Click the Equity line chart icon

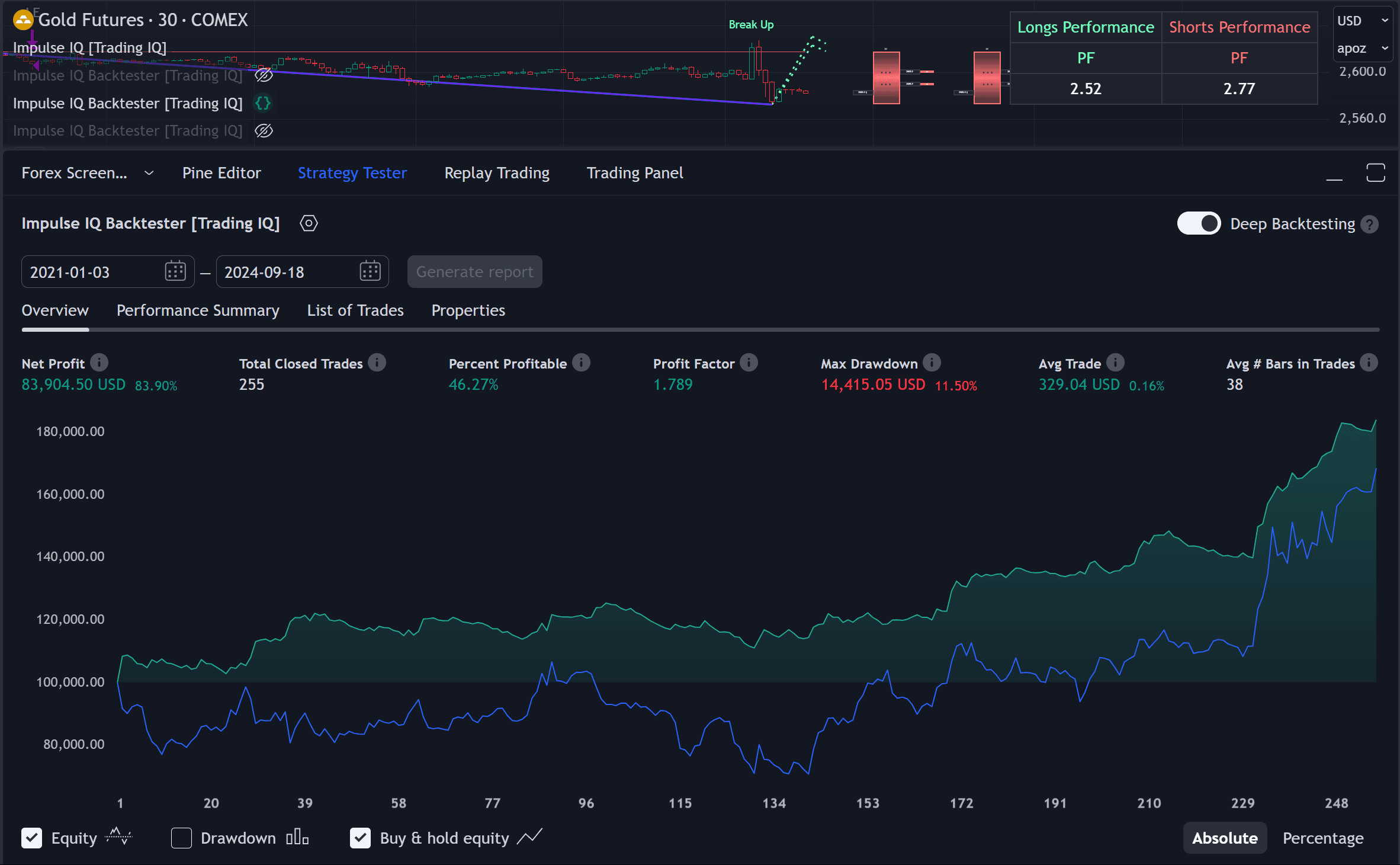click(118, 837)
